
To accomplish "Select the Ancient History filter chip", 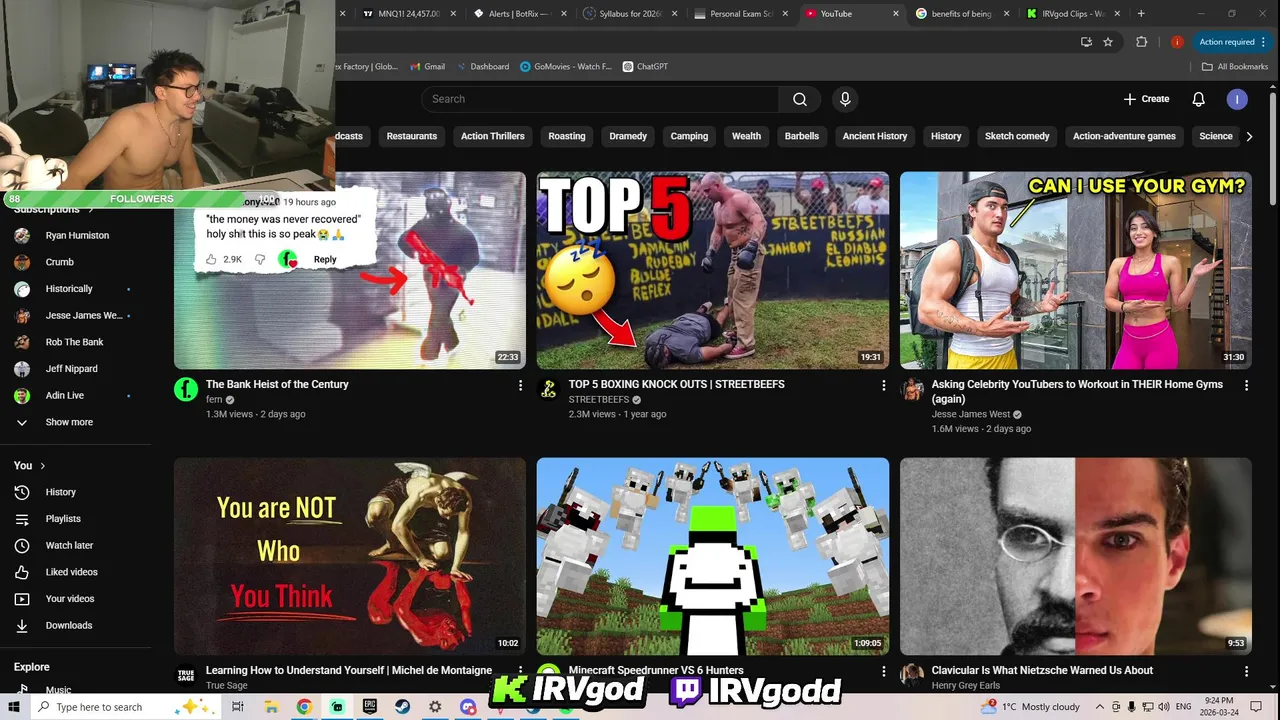I will [x=875, y=136].
